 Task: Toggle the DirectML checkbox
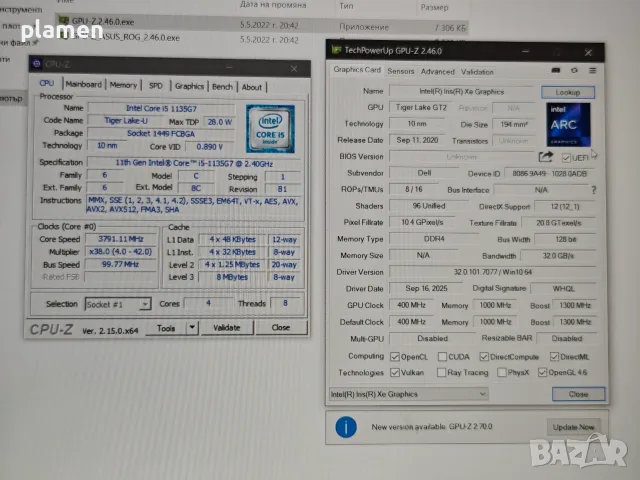(x=554, y=357)
